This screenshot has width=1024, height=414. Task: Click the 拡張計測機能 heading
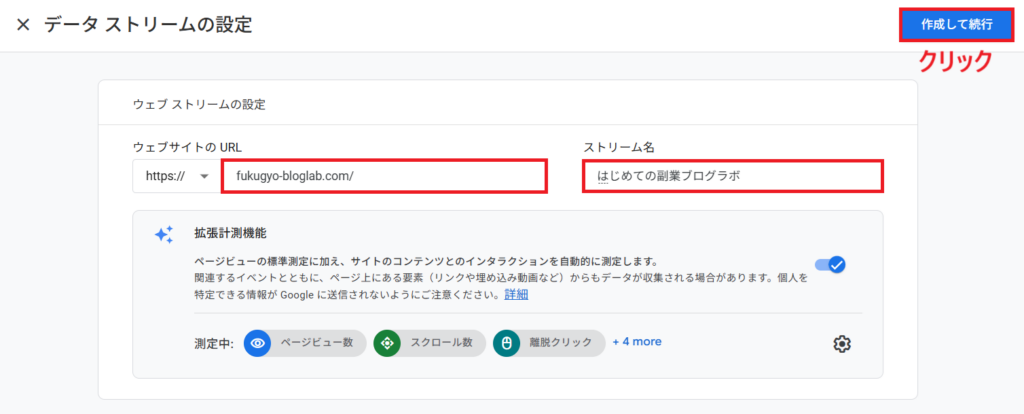229,232
